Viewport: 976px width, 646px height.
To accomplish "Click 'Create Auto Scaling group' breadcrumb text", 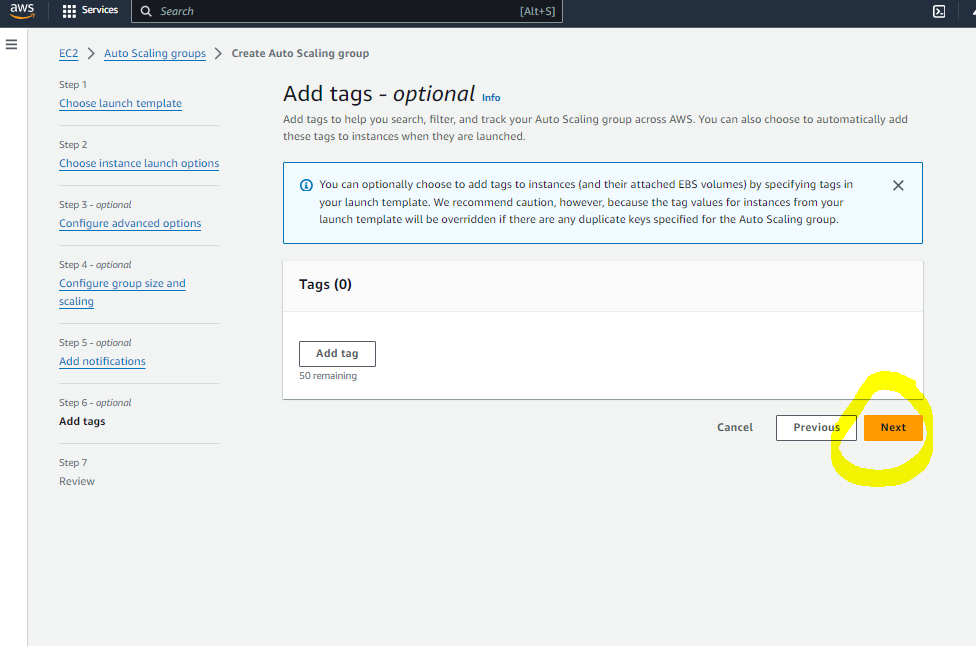I will pyautogui.click(x=300, y=54).
